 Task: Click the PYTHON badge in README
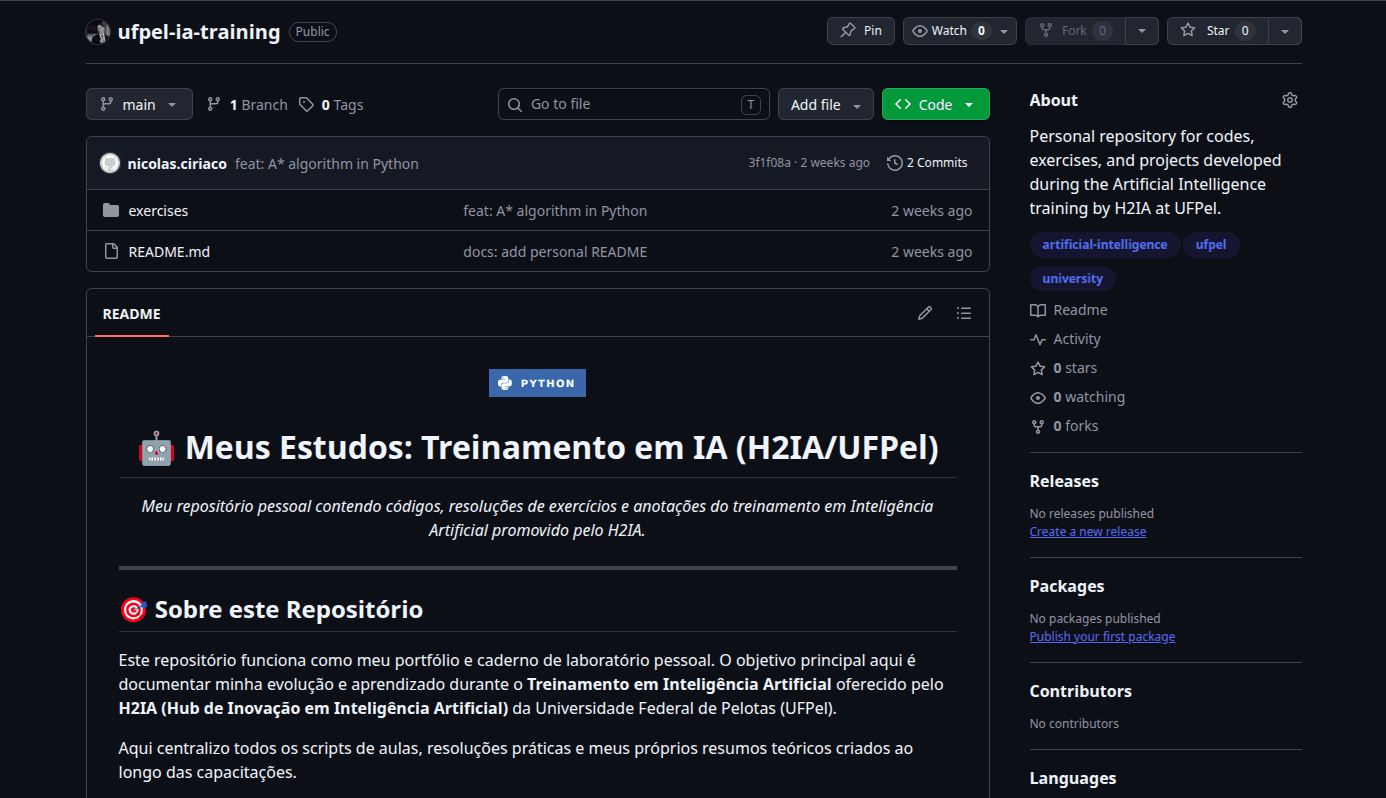pyautogui.click(x=537, y=383)
